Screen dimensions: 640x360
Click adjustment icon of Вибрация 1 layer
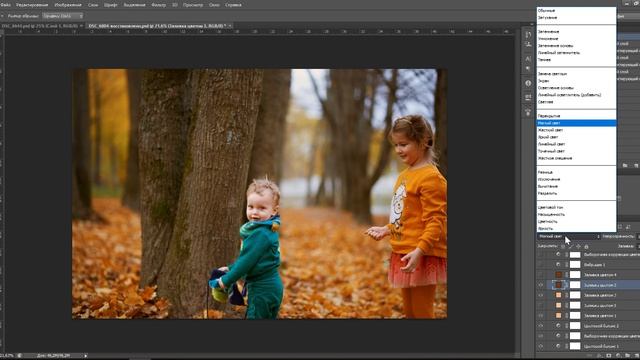(558, 264)
